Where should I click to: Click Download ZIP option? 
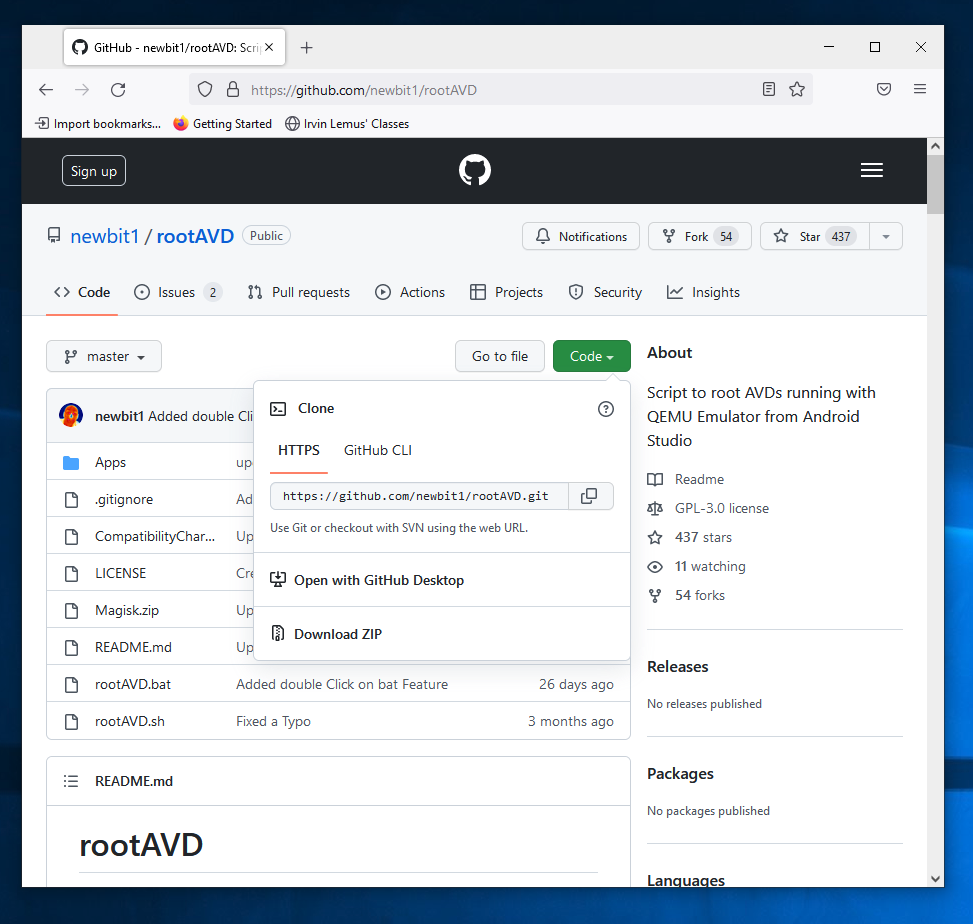point(338,634)
